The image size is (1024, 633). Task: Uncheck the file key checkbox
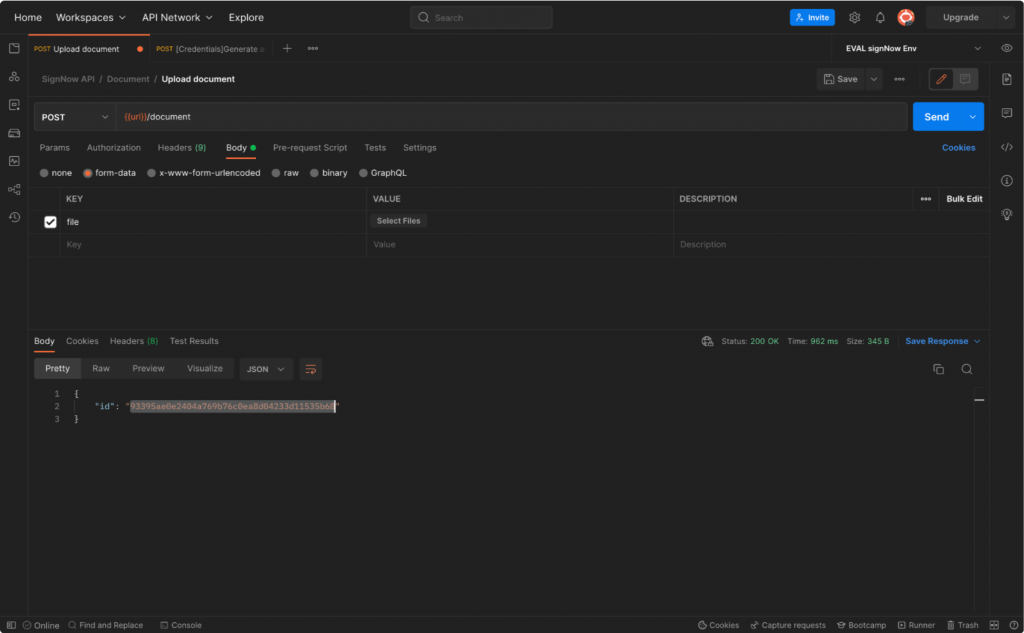(x=50, y=222)
